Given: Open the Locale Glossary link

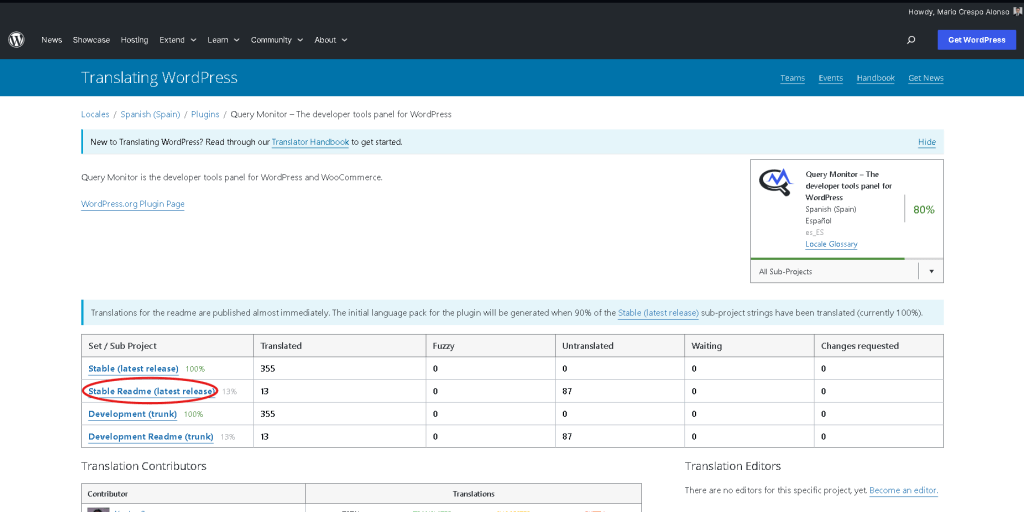Looking at the screenshot, I should click(x=831, y=244).
